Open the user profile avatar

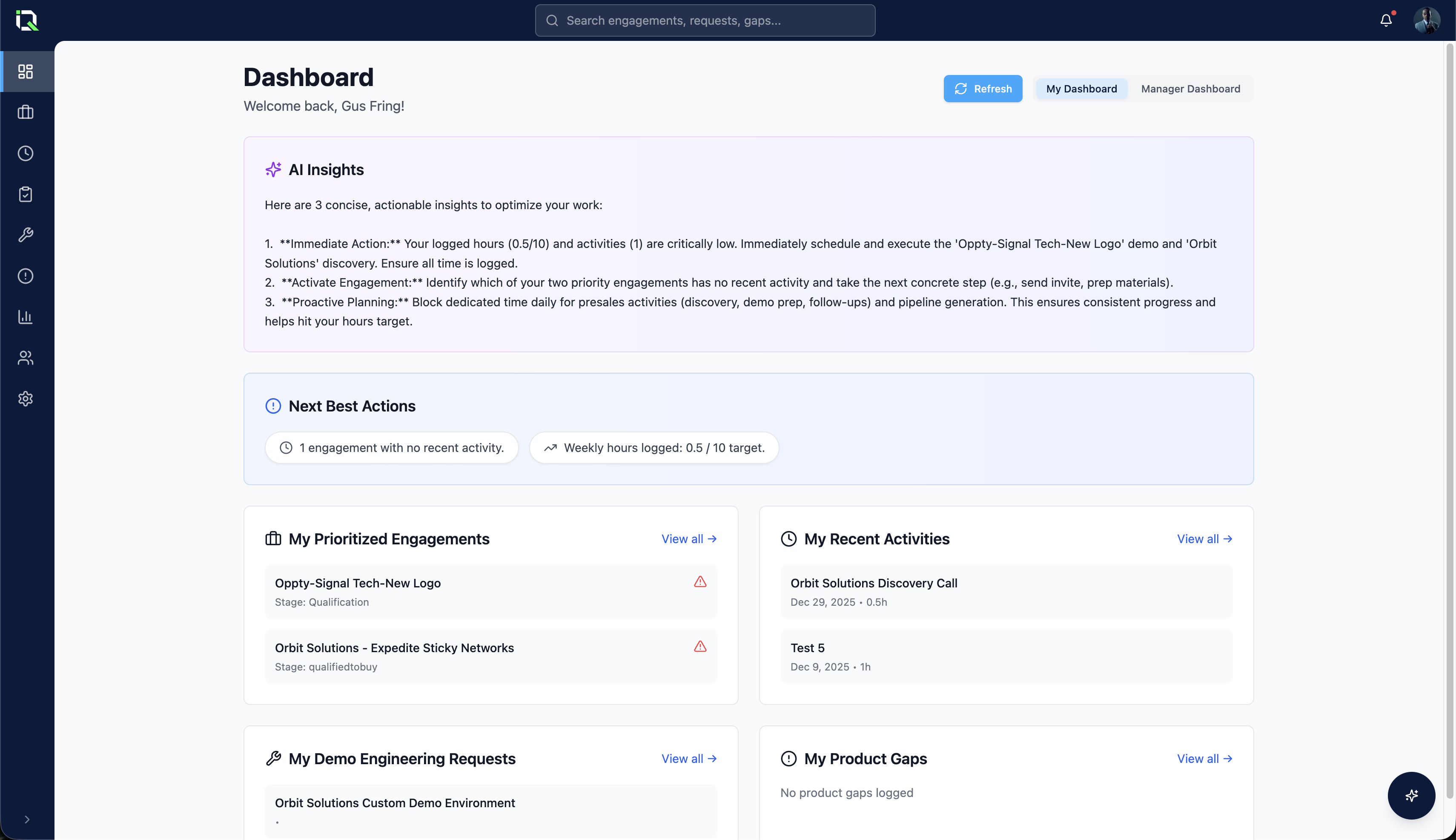tap(1426, 21)
